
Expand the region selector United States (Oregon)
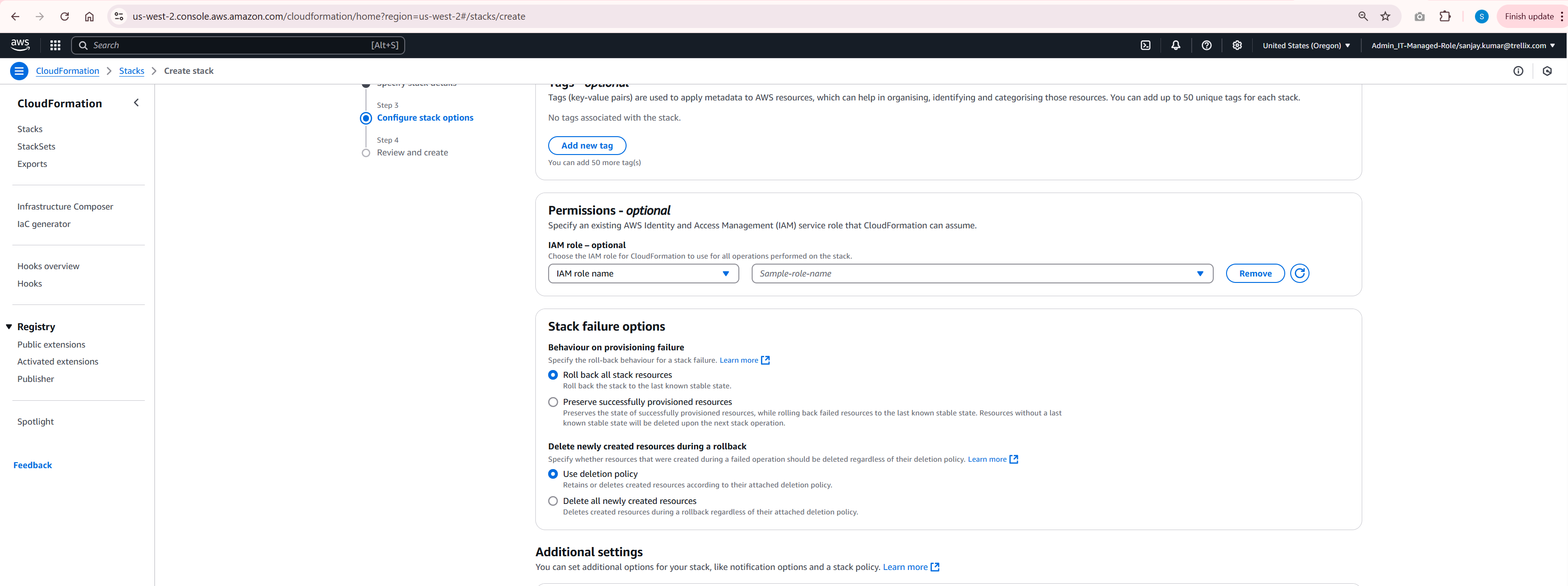pos(1306,45)
